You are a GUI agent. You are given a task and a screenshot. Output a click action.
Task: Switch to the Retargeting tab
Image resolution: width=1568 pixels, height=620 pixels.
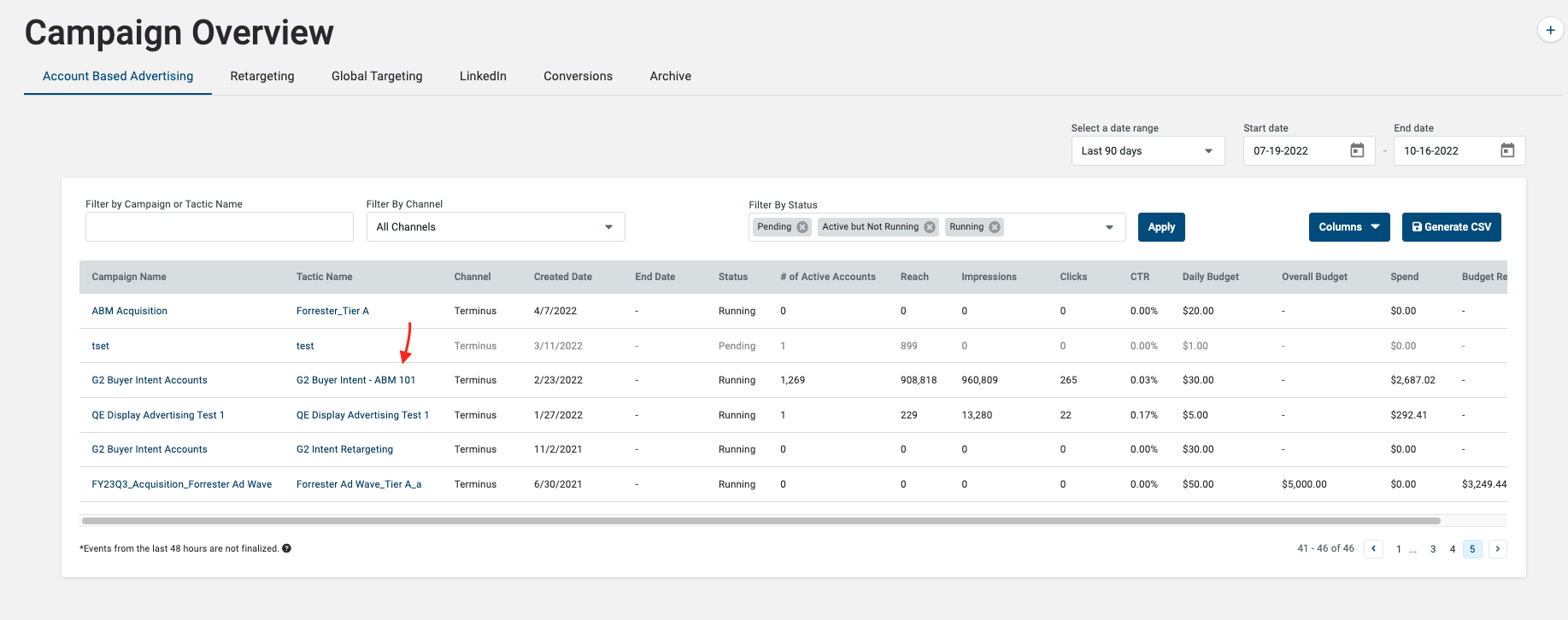coord(262,76)
